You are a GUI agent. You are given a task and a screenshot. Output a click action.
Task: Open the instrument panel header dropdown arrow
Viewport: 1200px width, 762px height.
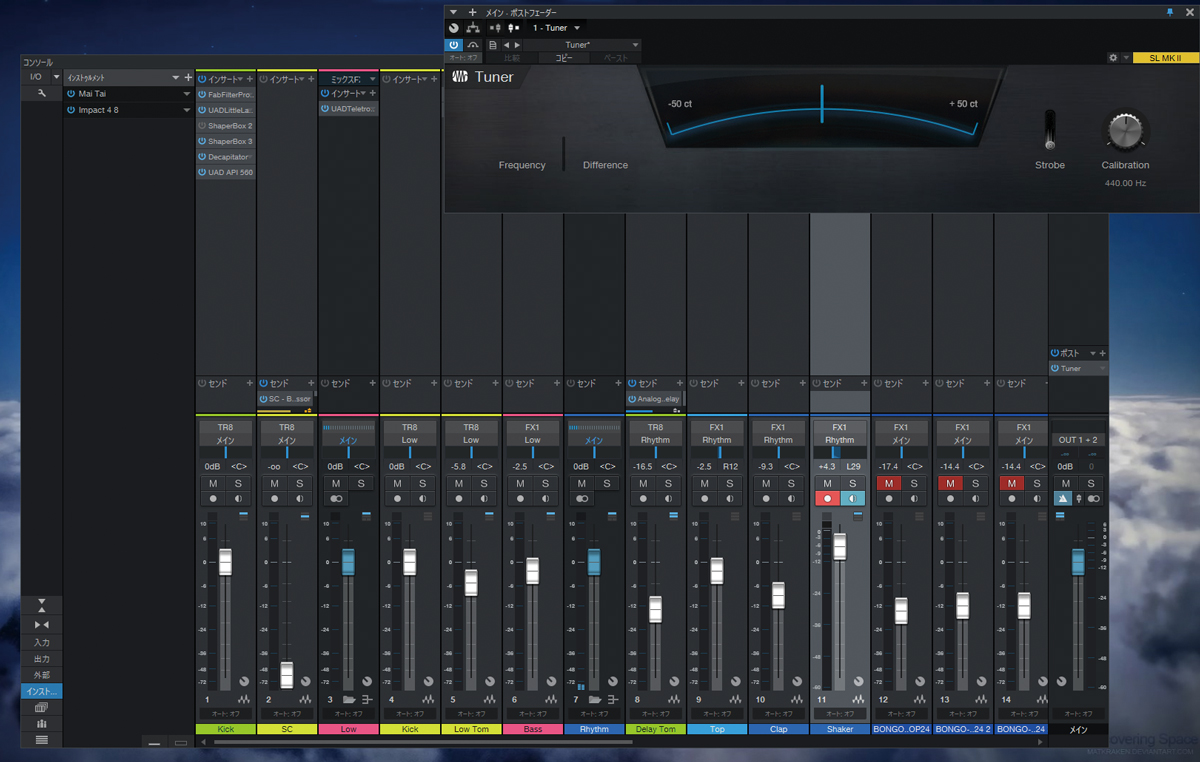tap(176, 78)
